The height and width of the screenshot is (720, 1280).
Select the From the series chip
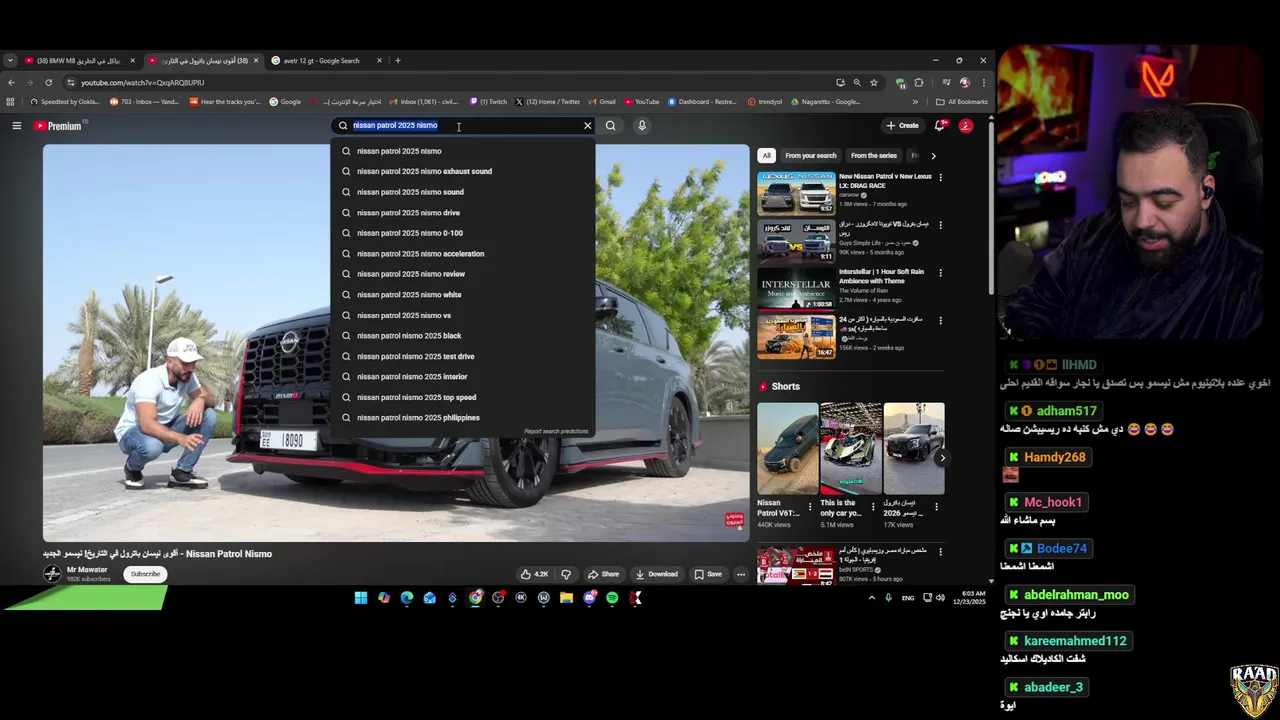click(x=873, y=156)
